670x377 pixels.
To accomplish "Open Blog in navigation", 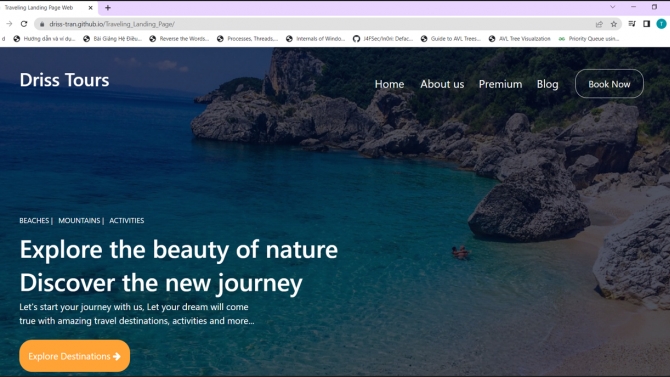I will [x=547, y=84].
